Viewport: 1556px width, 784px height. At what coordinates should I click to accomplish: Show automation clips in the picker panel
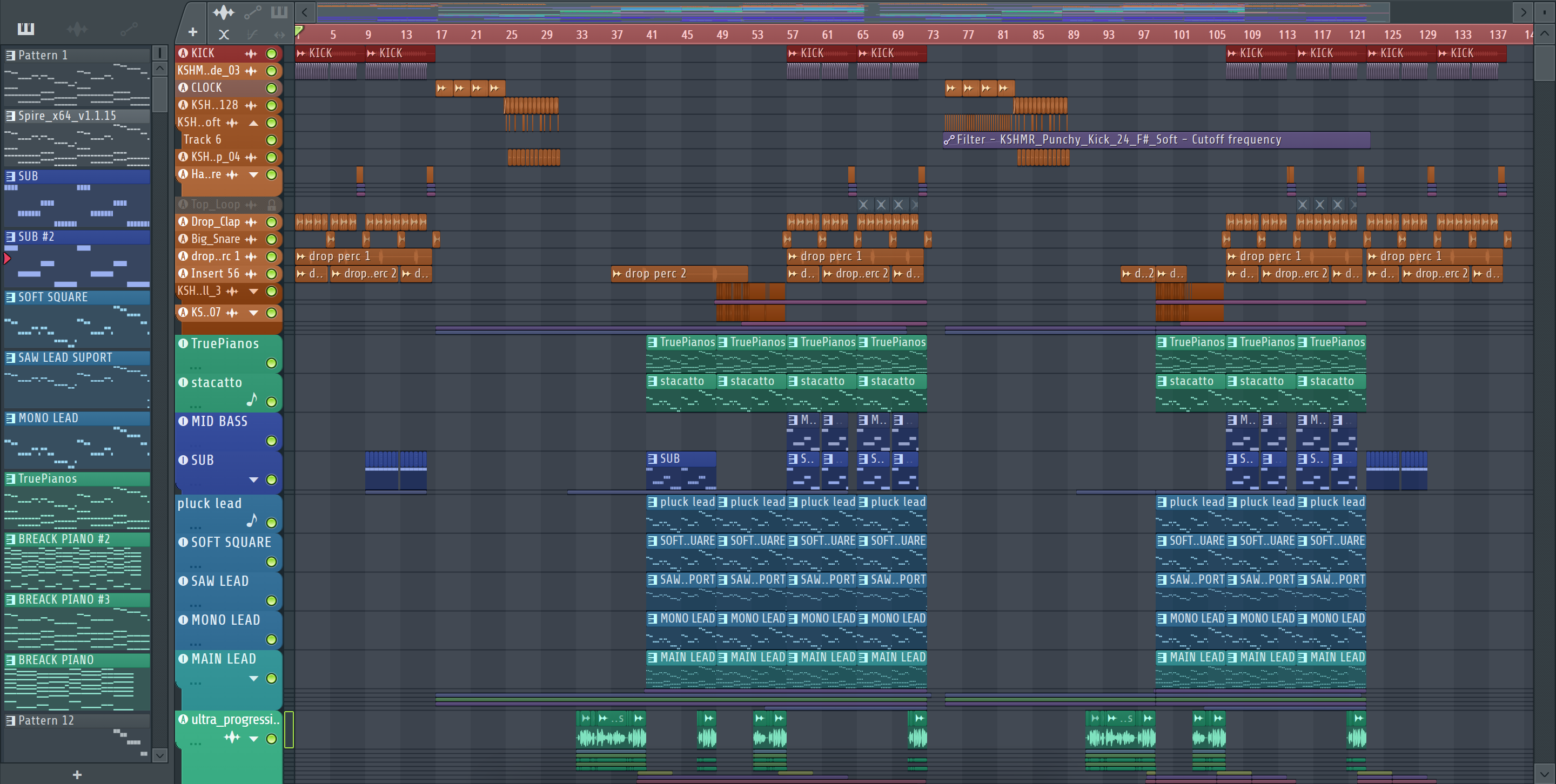(129, 29)
